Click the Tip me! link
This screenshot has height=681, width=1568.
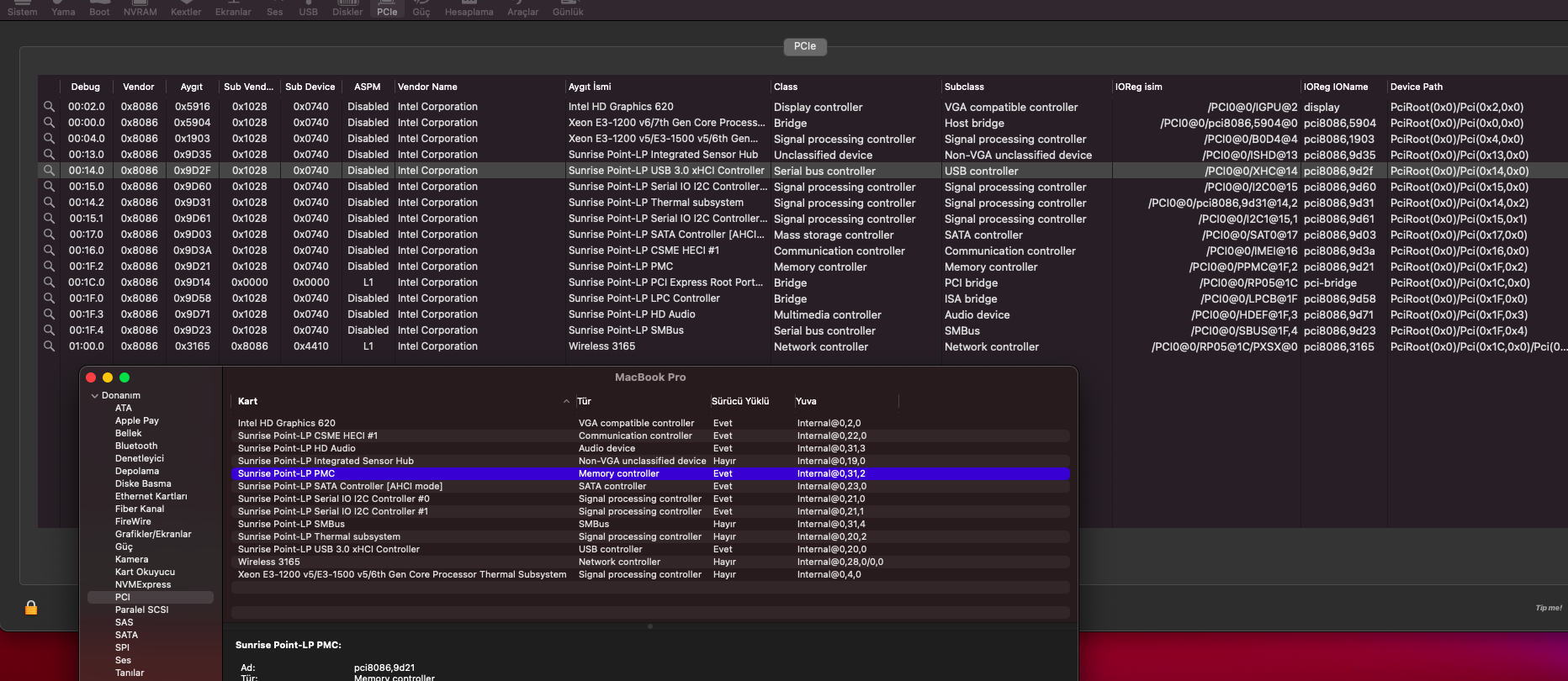coord(1548,608)
